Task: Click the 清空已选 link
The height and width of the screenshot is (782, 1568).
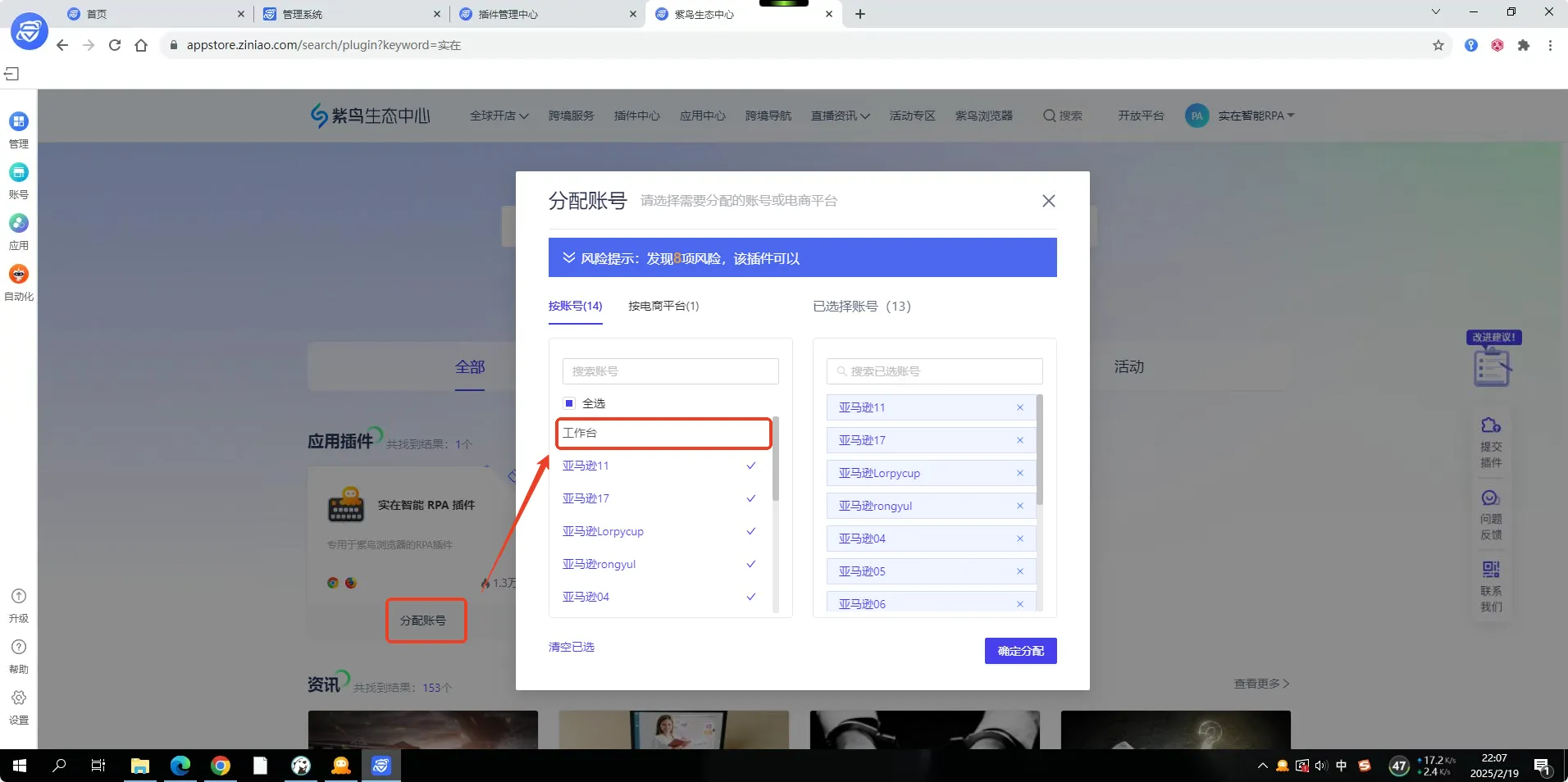Action: point(572,647)
